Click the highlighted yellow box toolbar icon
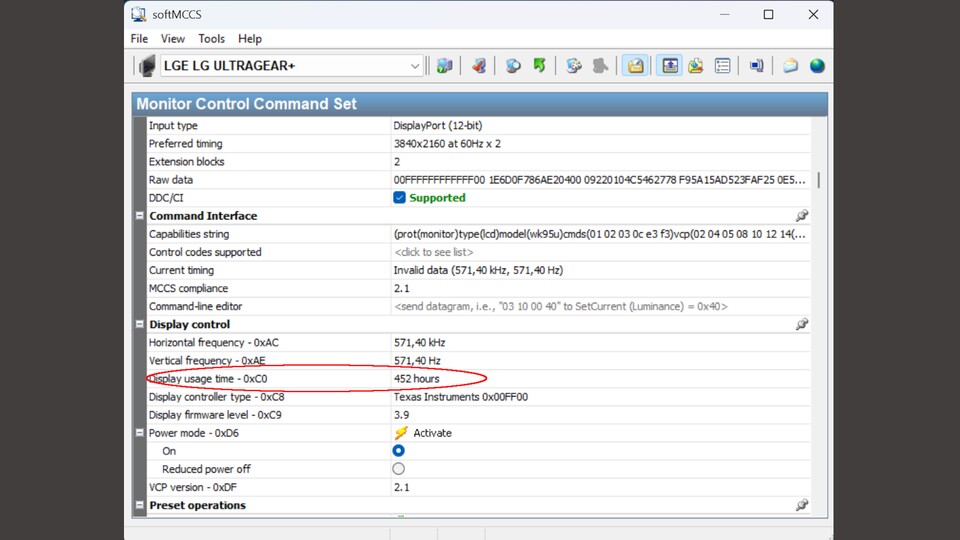The image size is (960, 540). [x=635, y=66]
